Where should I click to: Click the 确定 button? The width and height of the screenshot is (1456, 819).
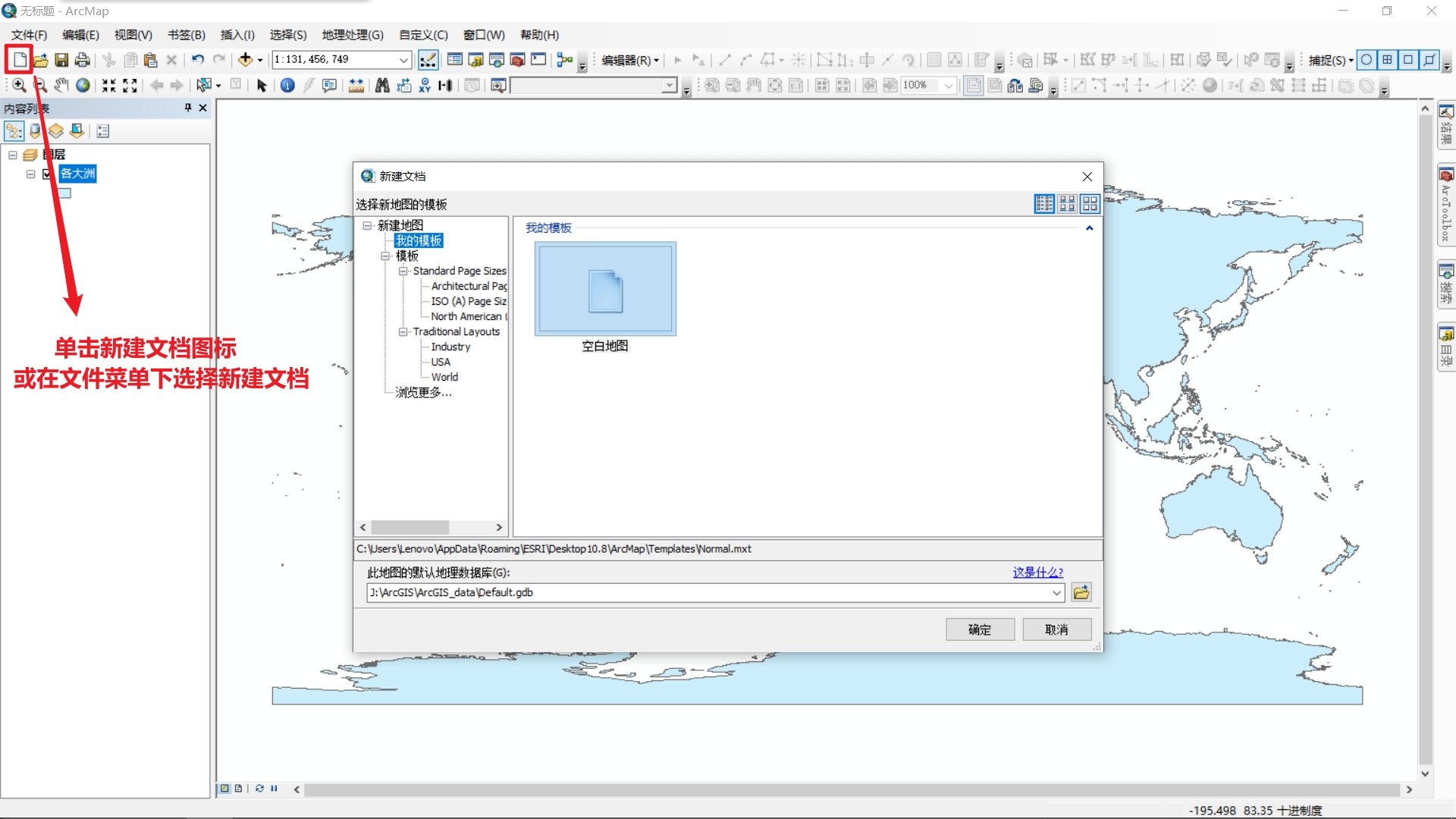pos(979,629)
